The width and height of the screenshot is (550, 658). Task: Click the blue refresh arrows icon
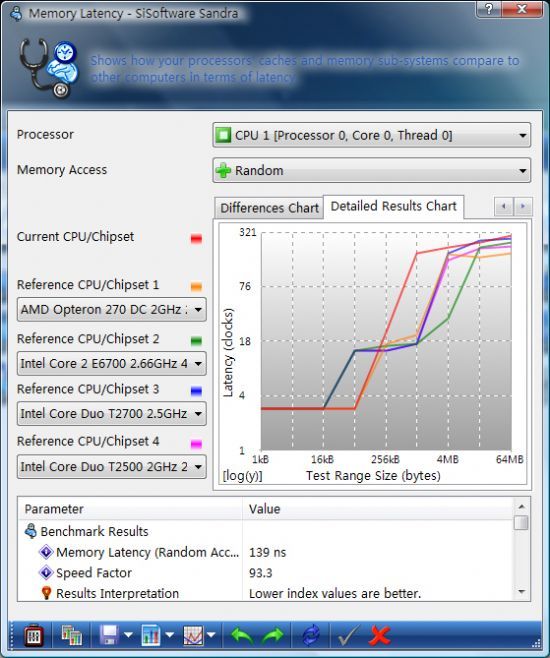point(311,636)
